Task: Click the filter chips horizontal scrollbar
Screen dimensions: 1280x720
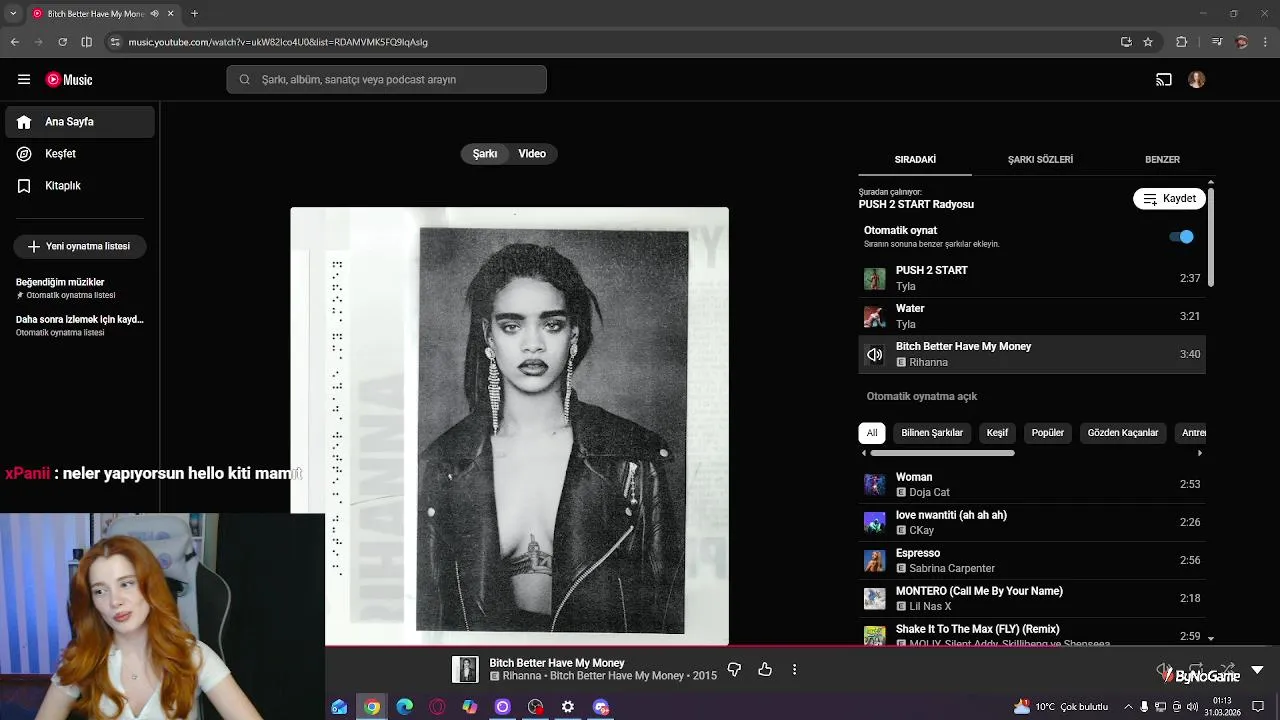Action: point(942,453)
